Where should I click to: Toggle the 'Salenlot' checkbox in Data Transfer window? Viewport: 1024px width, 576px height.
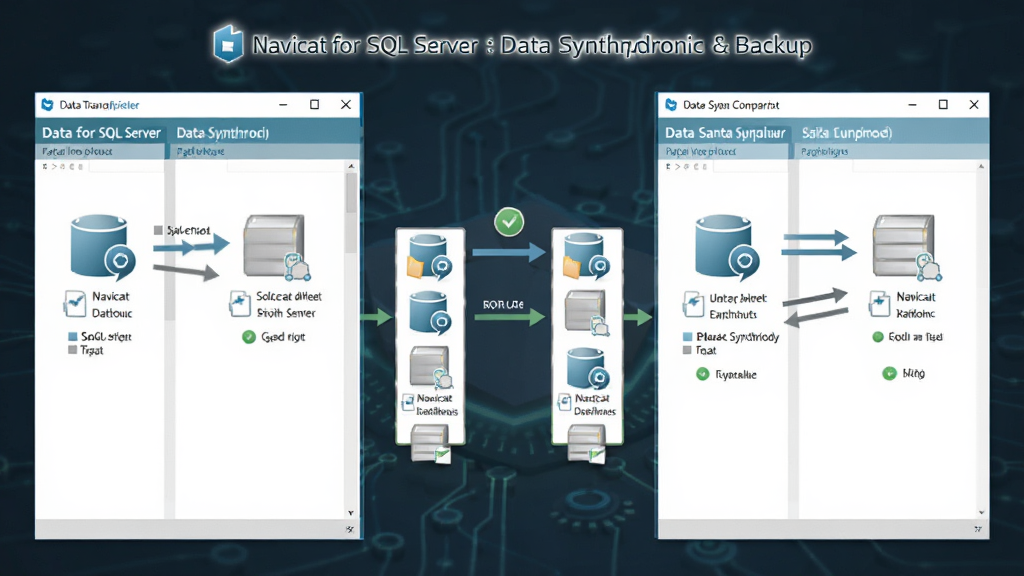[158, 230]
